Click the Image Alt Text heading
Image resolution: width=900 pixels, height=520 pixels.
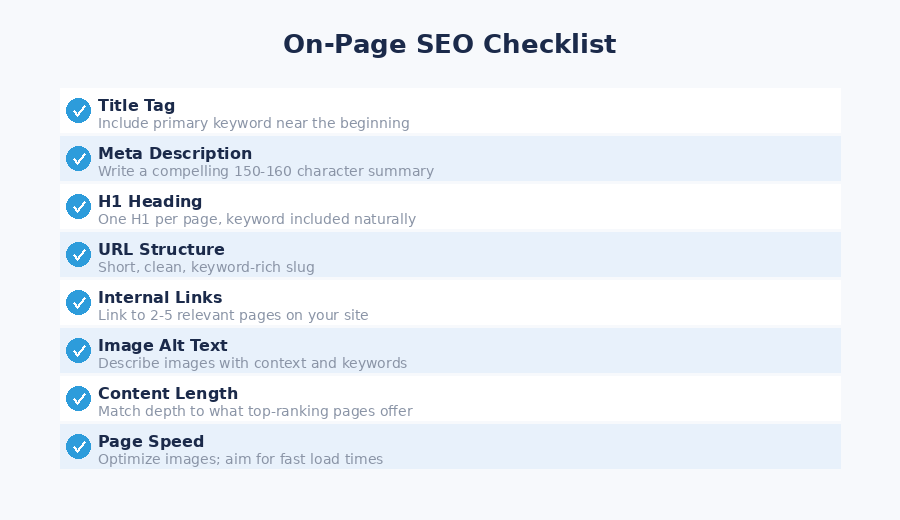coord(163,345)
